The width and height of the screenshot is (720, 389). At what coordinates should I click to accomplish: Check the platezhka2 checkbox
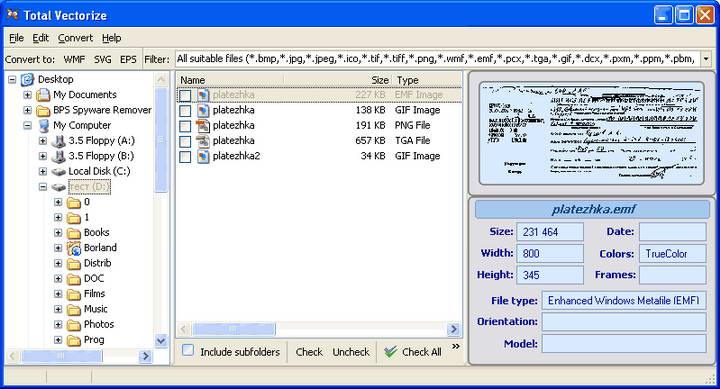click(x=185, y=157)
